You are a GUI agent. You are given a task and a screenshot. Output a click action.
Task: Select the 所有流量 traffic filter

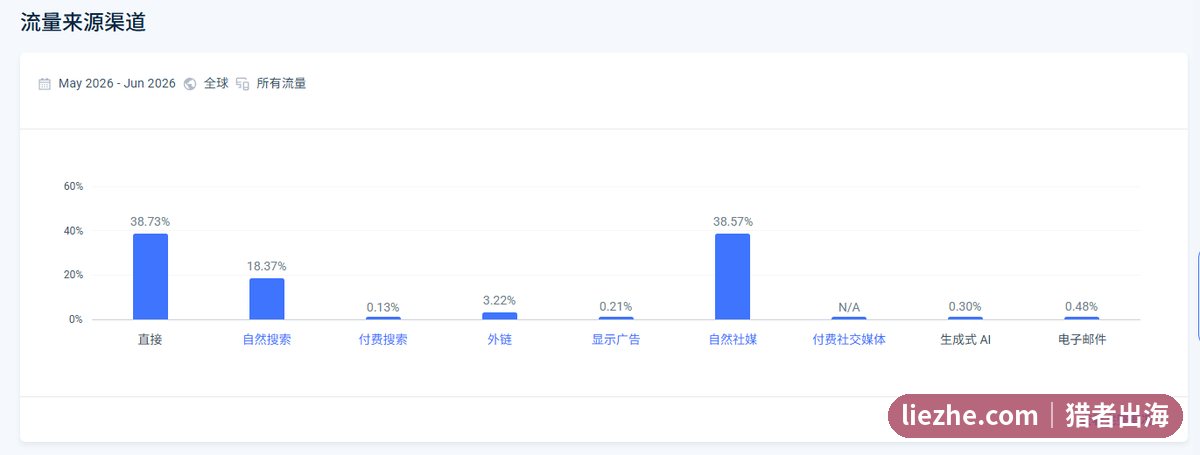[x=281, y=84]
